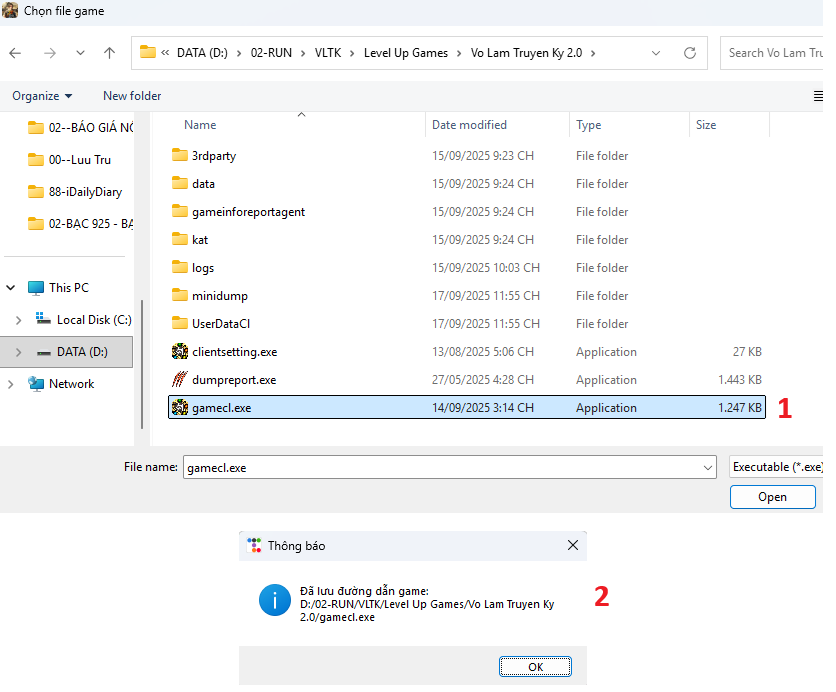Expand chevron after Vo Lam Truyen Ky 2.0
836x692 pixels.
[593, 53]
